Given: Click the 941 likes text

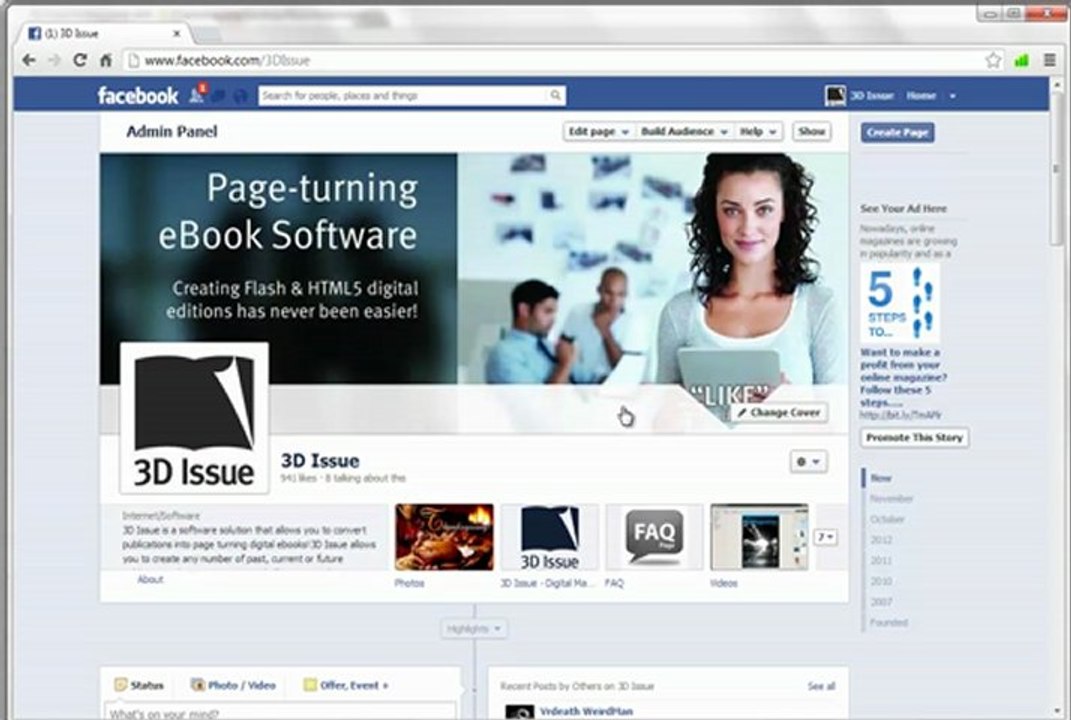Looking at the screenshot, I should click(298, 478).
